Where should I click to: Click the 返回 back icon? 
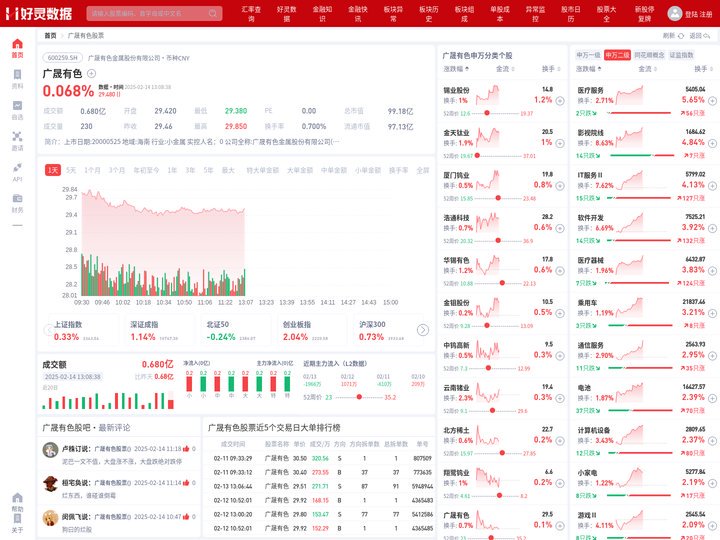click(x=707, y=35)
